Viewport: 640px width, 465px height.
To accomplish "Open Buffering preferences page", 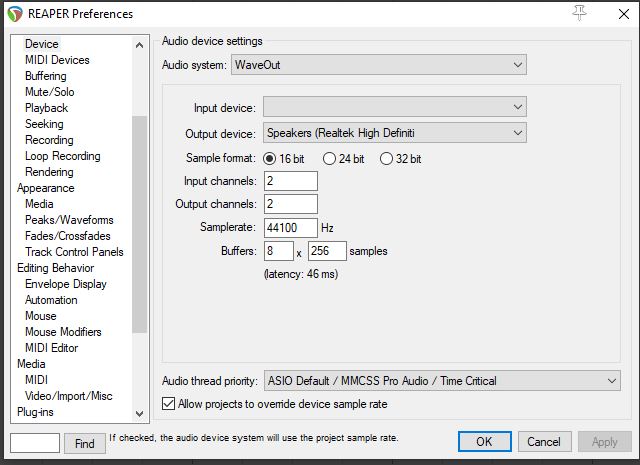I will coord(45,76).
